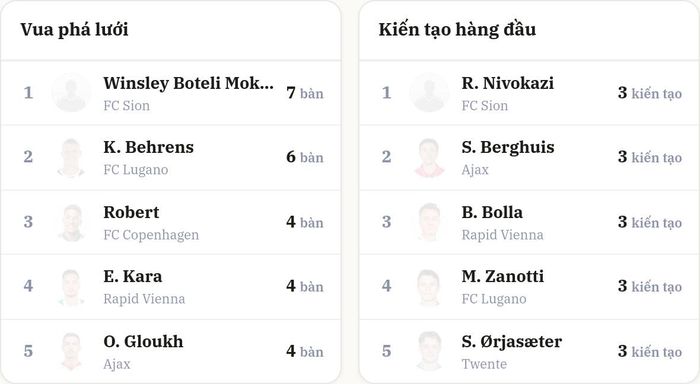Open S. Berghuis player name
This screenshot has height=384, width=700.
508,147
